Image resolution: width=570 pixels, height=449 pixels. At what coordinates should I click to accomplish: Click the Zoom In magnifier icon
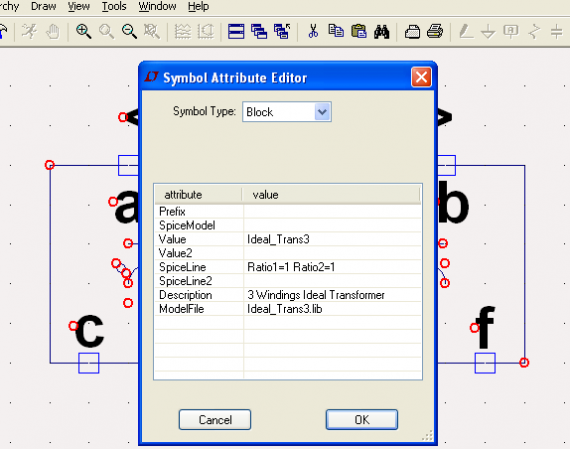click(83, 32)
